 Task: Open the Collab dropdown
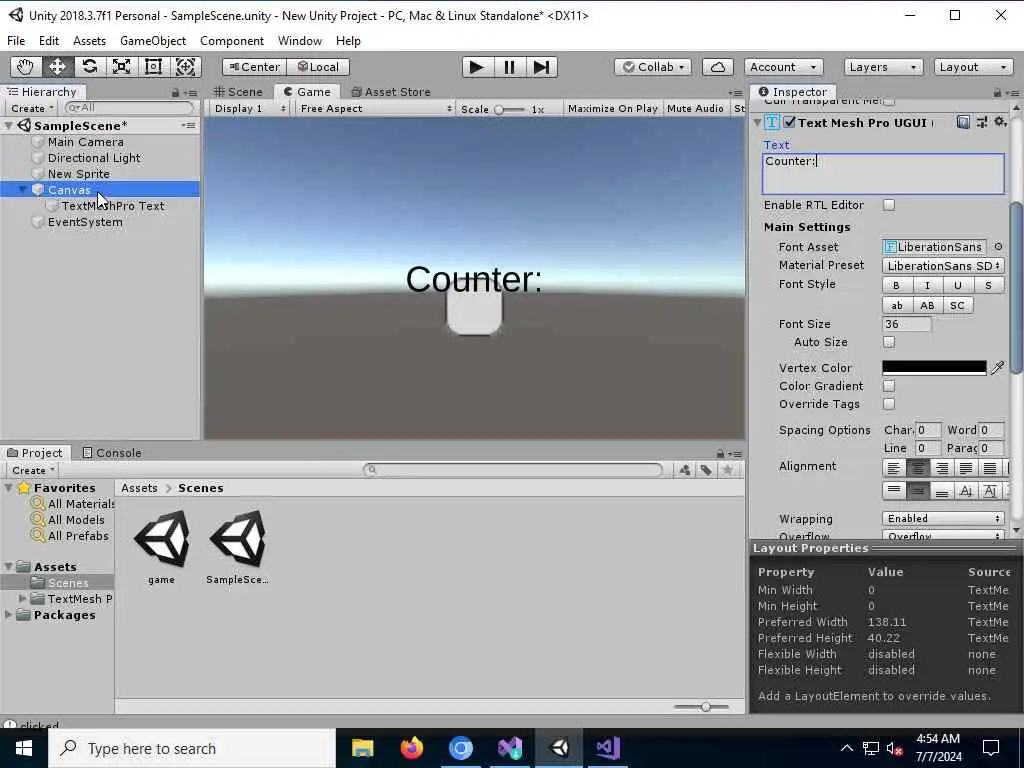point(652,67)
